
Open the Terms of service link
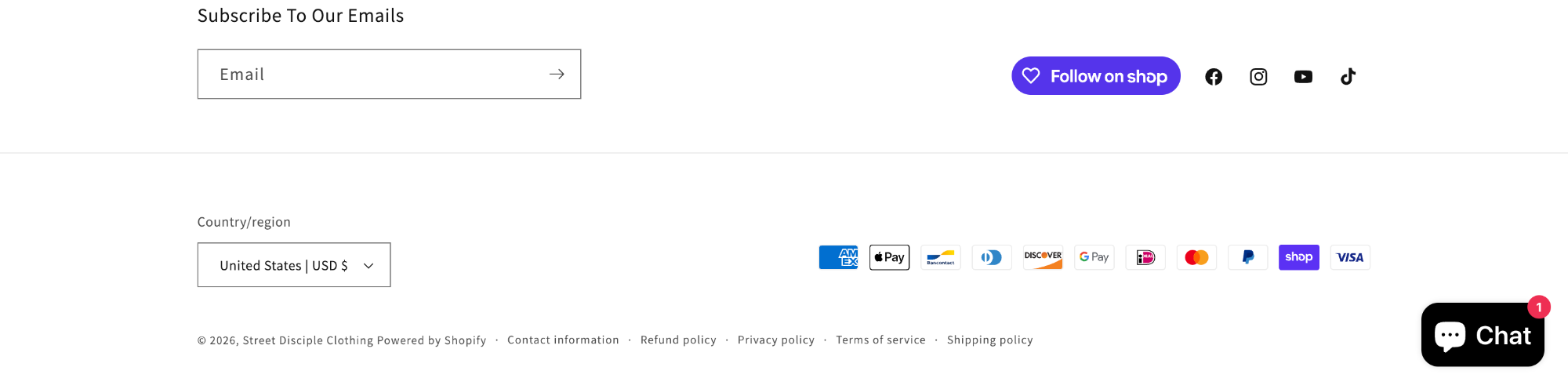point(880,340)
